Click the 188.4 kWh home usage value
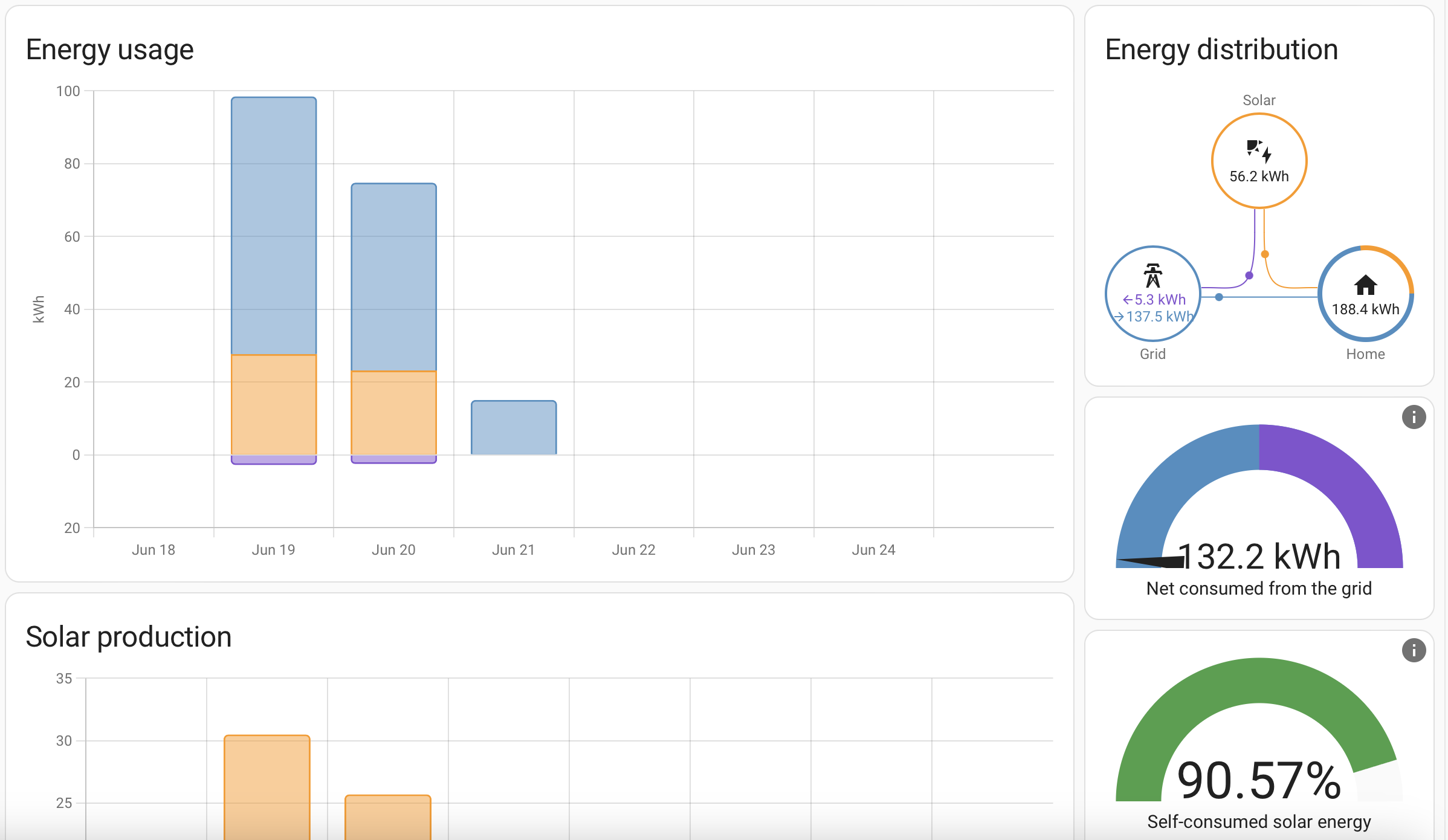1448x840 pixels. pos(1365,309)
